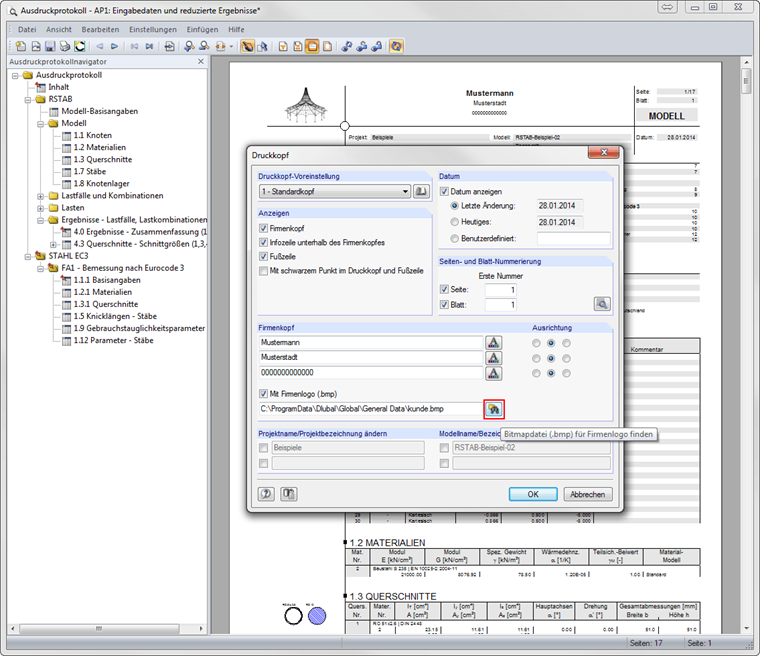Select the Inhalt item in navigator
This screenshot has width=760, height=656.
click(x=59, y=87)
